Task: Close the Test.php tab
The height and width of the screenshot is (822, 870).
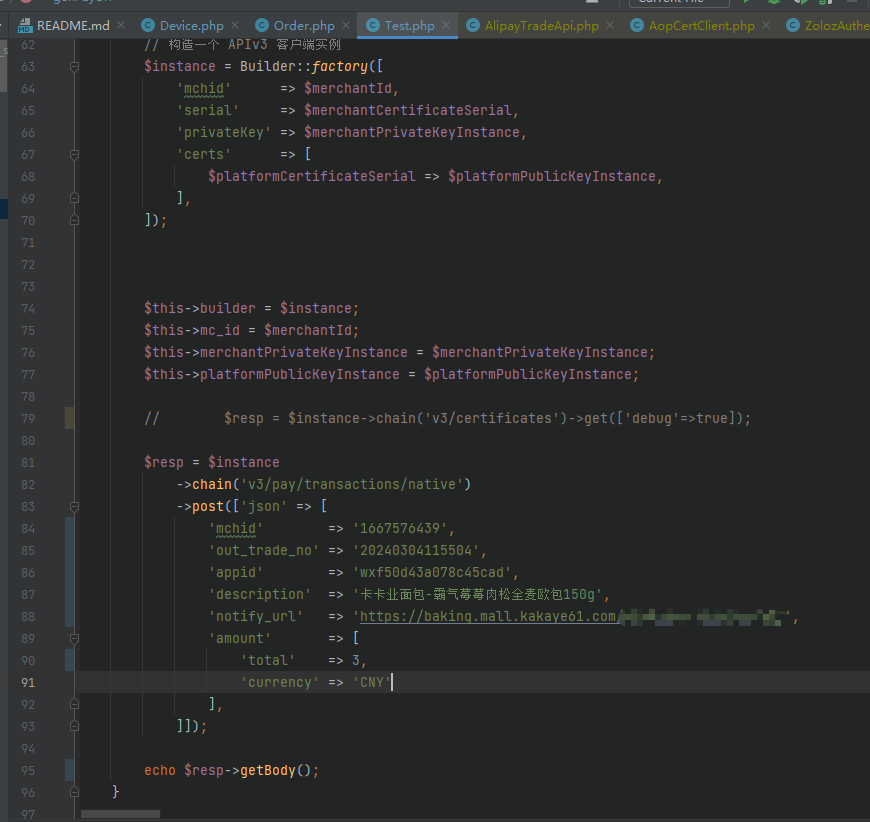Action: tap(446, 26)
